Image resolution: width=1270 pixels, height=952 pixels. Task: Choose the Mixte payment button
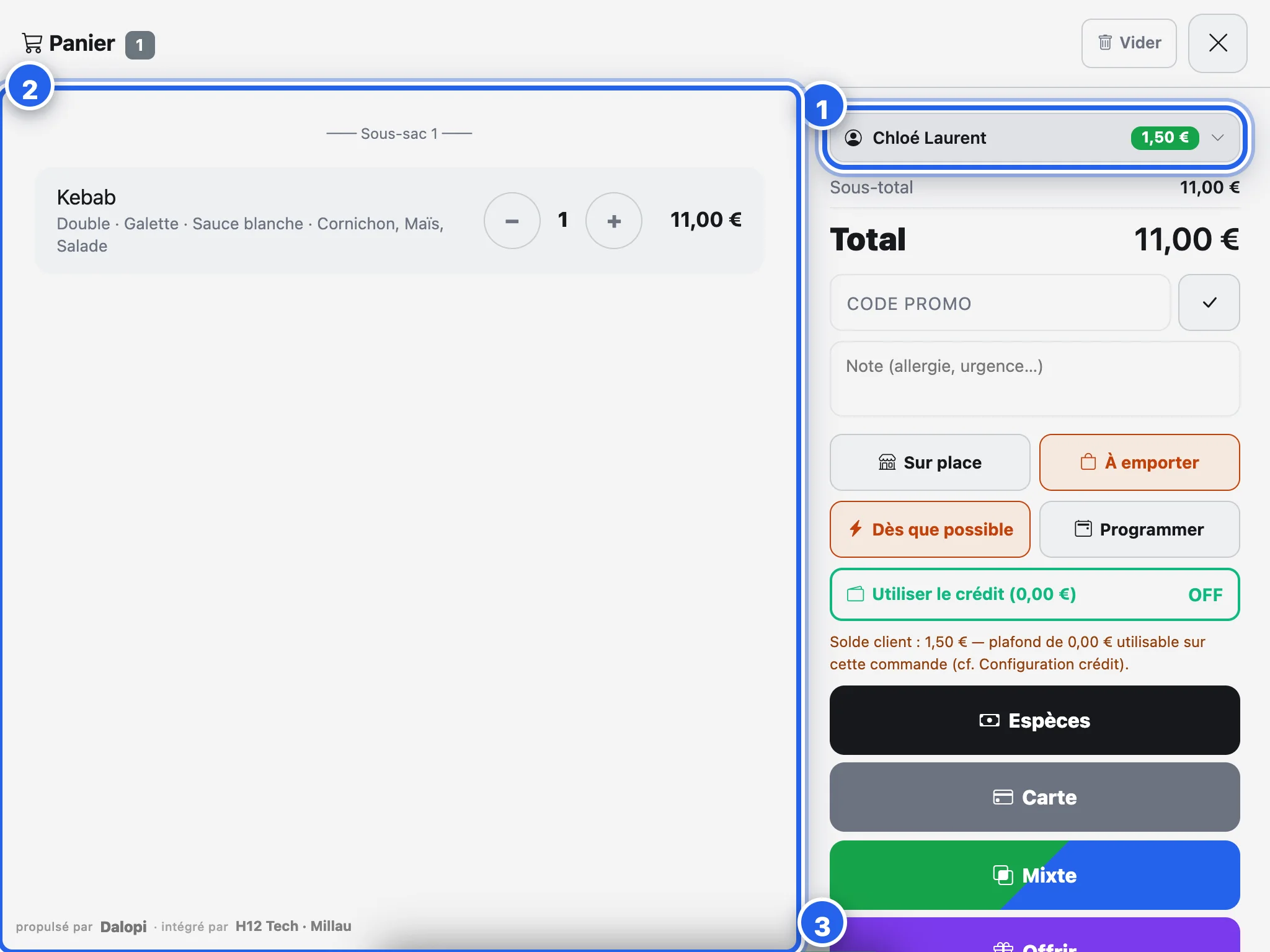(x=1034, y=875)
